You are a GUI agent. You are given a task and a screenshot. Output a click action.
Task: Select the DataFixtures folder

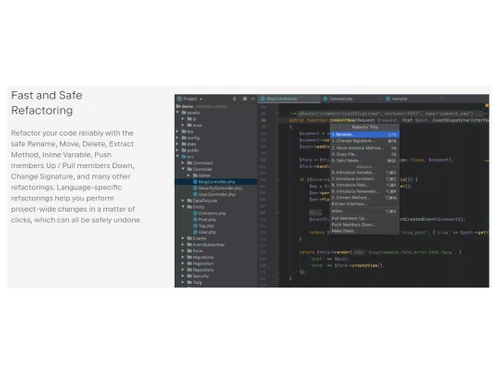205,201
